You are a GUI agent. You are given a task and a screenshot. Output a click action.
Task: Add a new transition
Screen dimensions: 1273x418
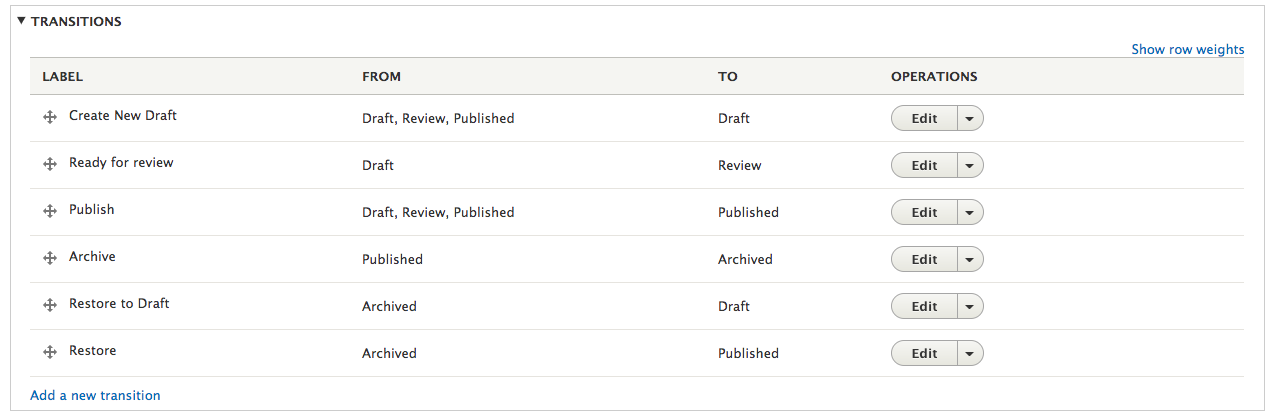coord(95,395)
